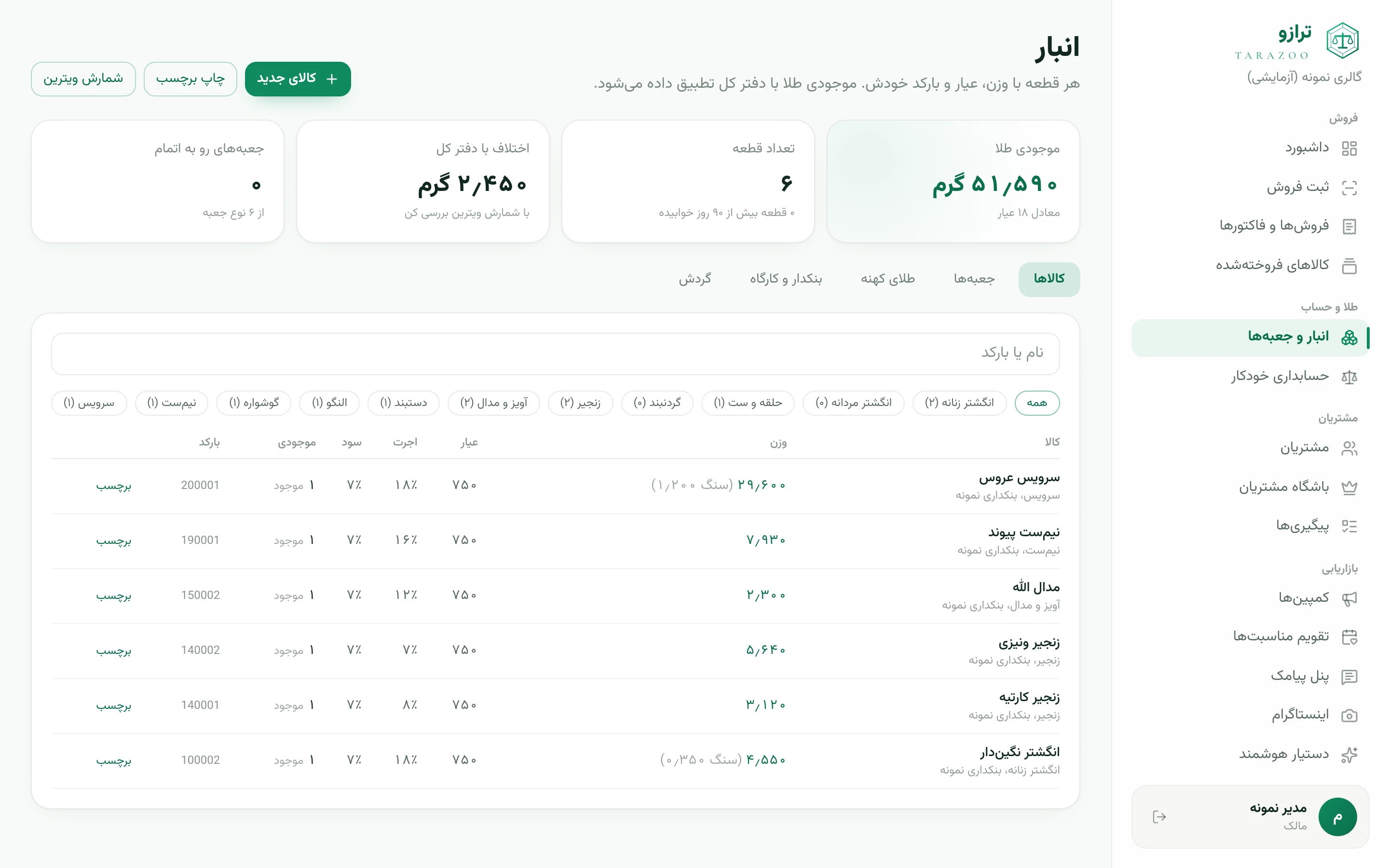Click the موجودی طلا summary card
Image resolution: width=1389 pixels, height=868 pixels.
click(x=953, y=181)
